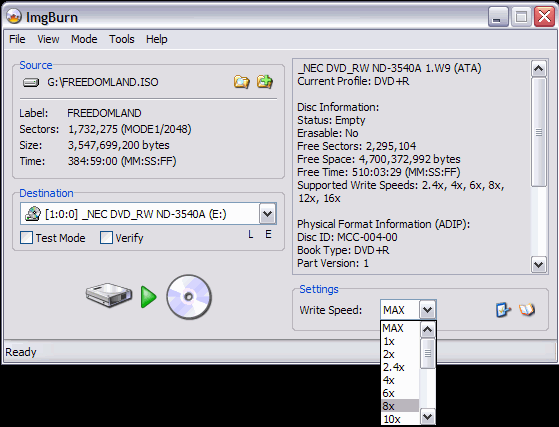559x427 pixels.
Task: Enable the Test Mode checkbox
Action: [27, 238]
